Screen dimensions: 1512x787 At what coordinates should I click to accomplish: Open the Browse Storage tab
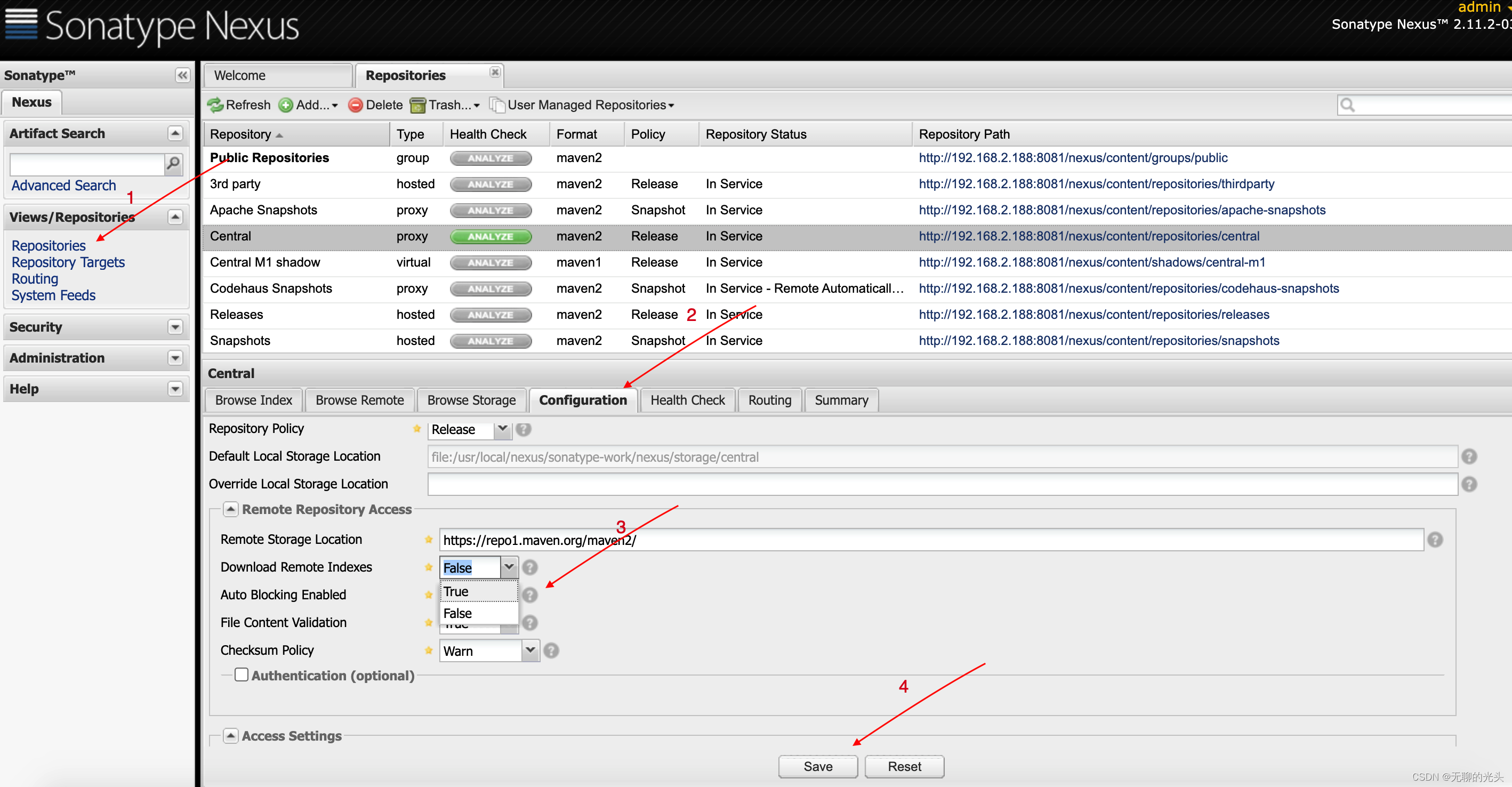[x=471, y=400]
